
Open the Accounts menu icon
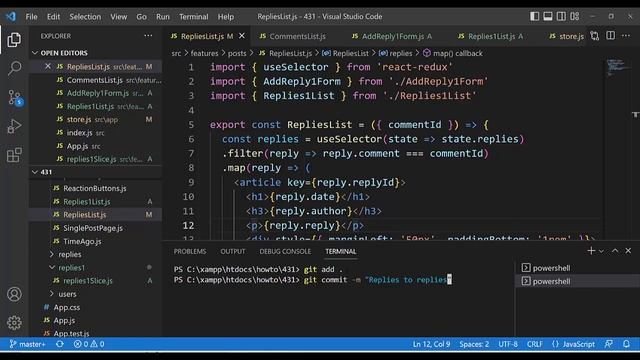(14, 294)
